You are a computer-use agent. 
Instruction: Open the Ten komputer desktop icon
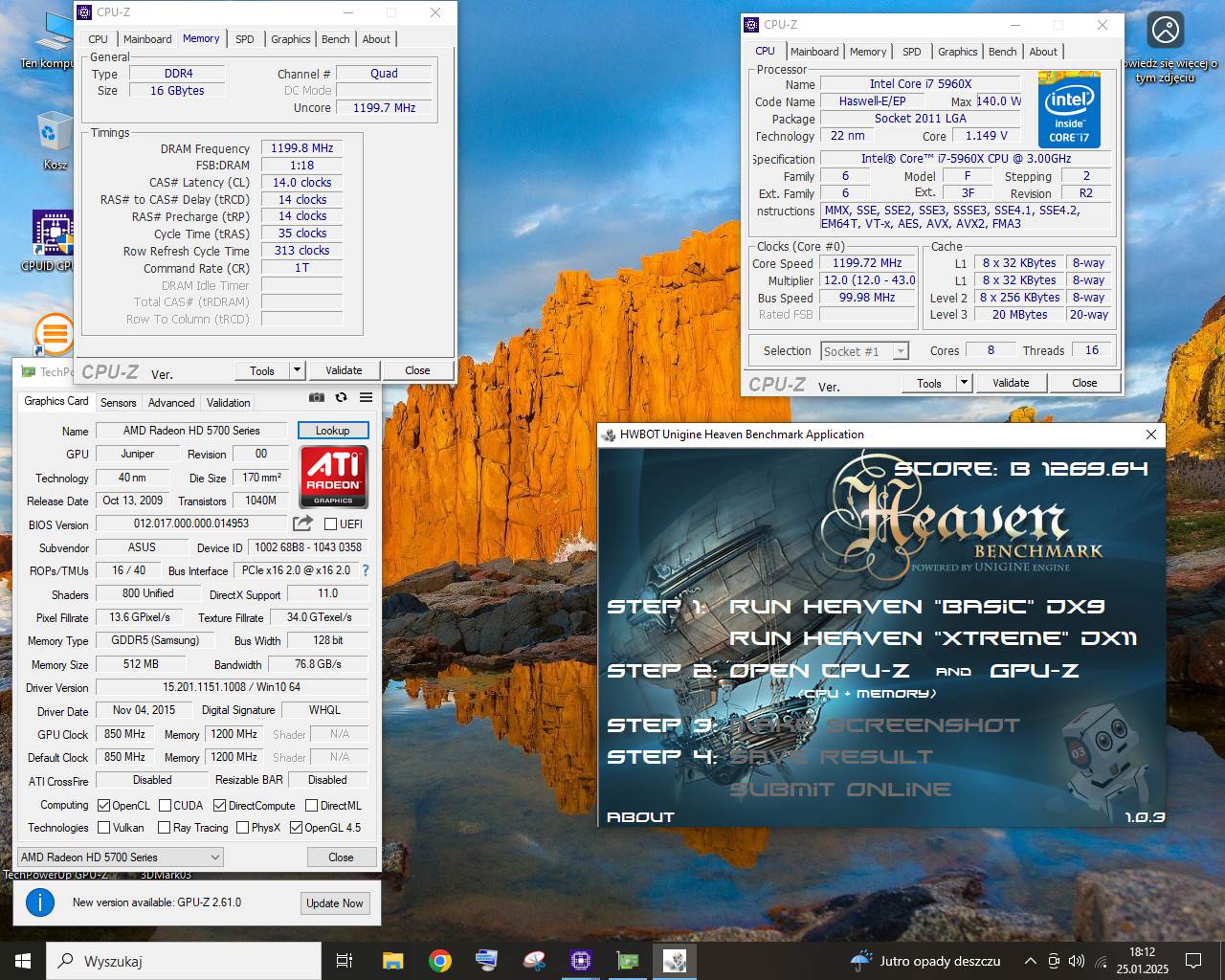click(54, 40)
